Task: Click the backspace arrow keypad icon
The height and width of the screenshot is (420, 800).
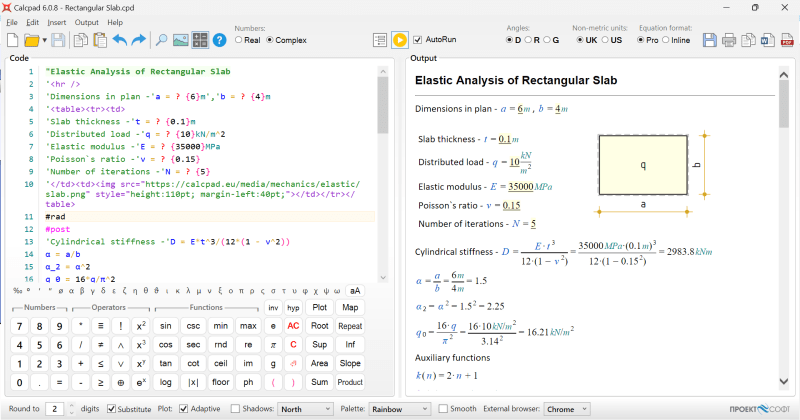Action: click(293, 363)
